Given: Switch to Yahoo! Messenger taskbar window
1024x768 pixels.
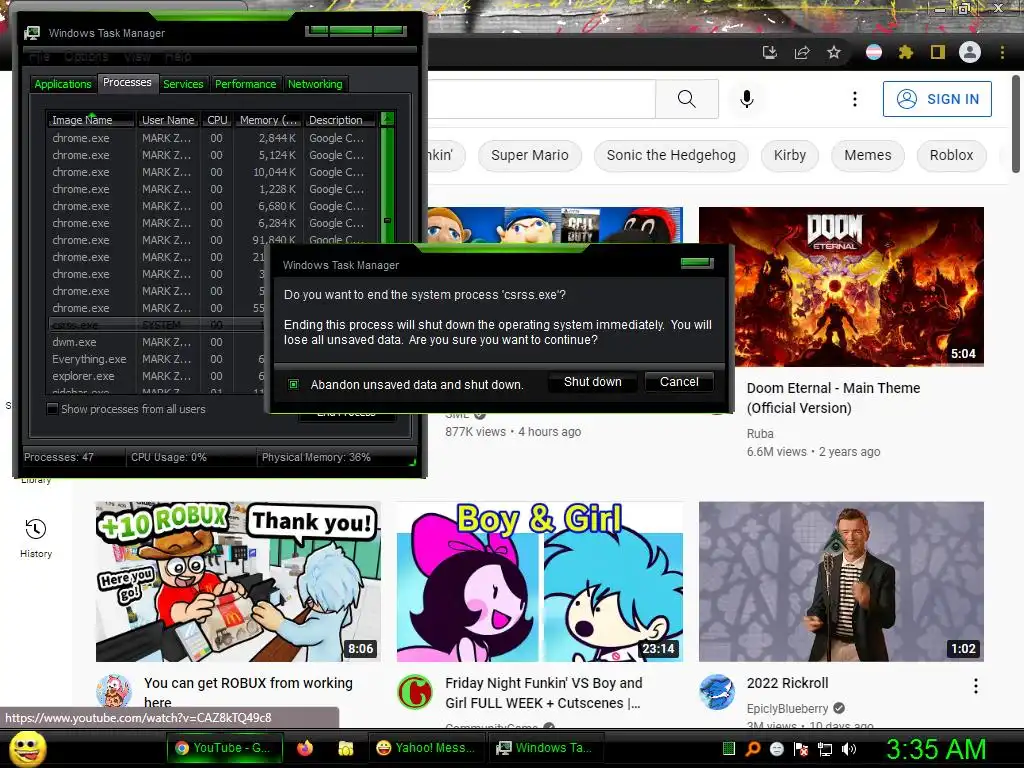Looking at the screenshot, I should (428, 748).
